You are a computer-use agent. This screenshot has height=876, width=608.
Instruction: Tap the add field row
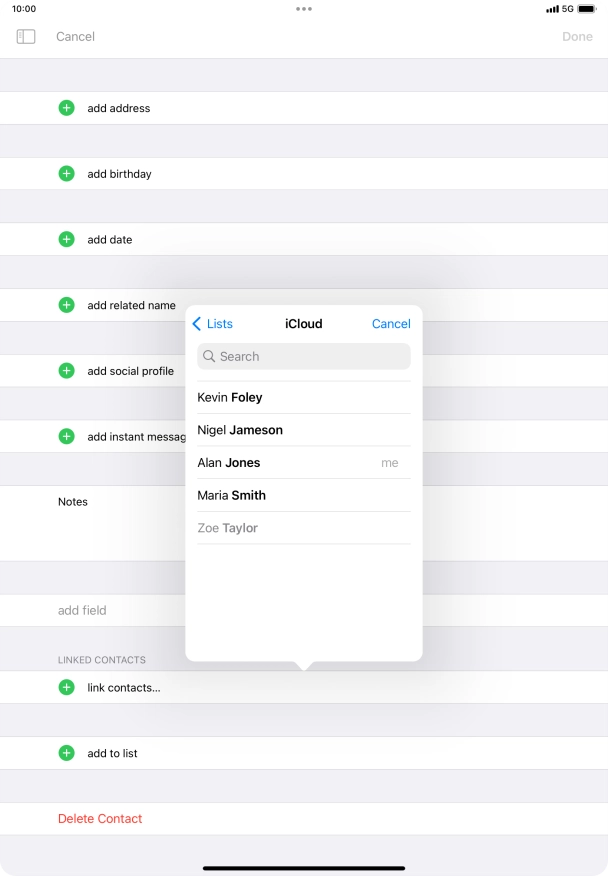pos(82,610)
